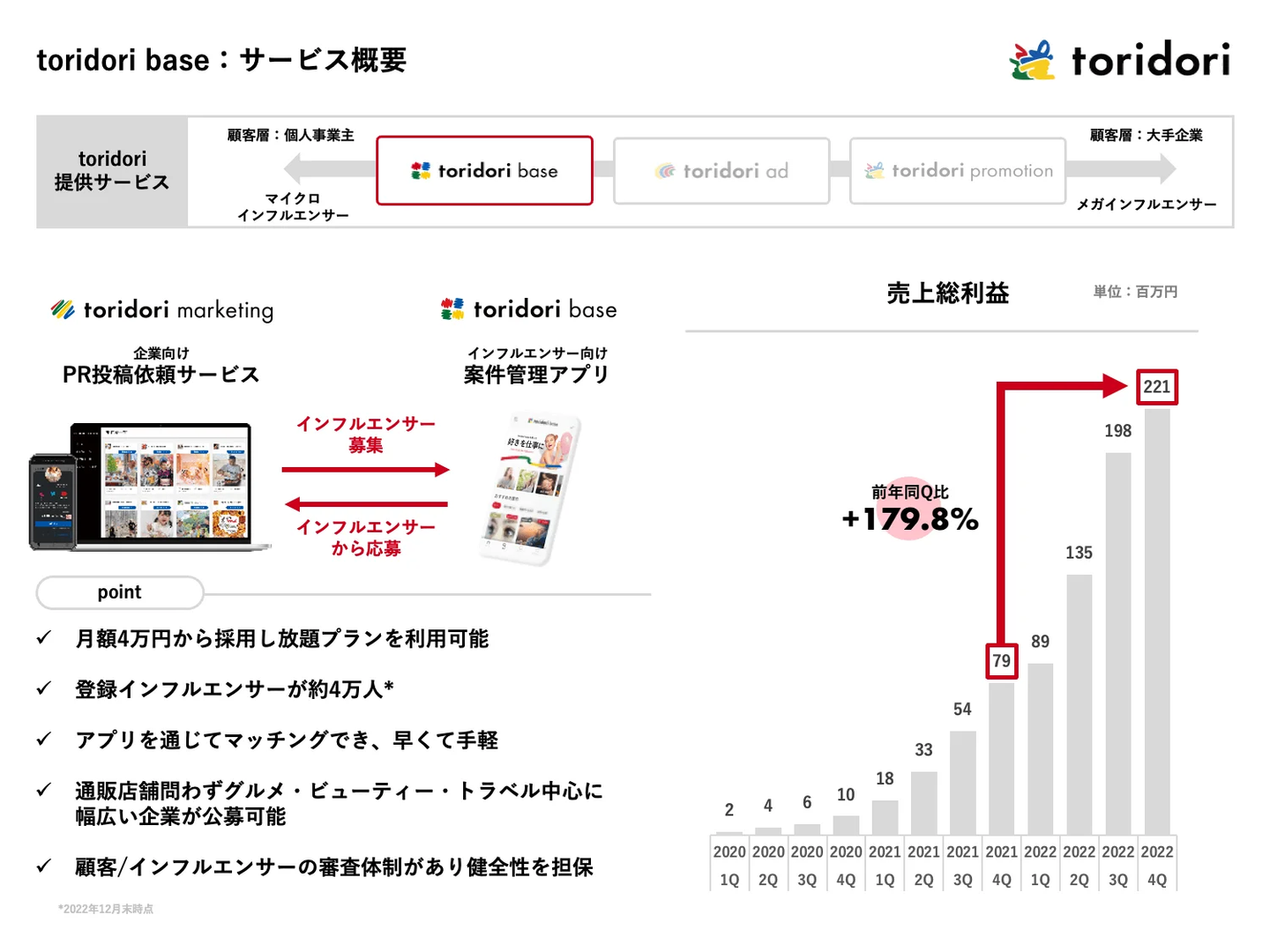
Task: Click the 案件管理アプリ heading
Action: pyautogui.click(x=537, y=375)
